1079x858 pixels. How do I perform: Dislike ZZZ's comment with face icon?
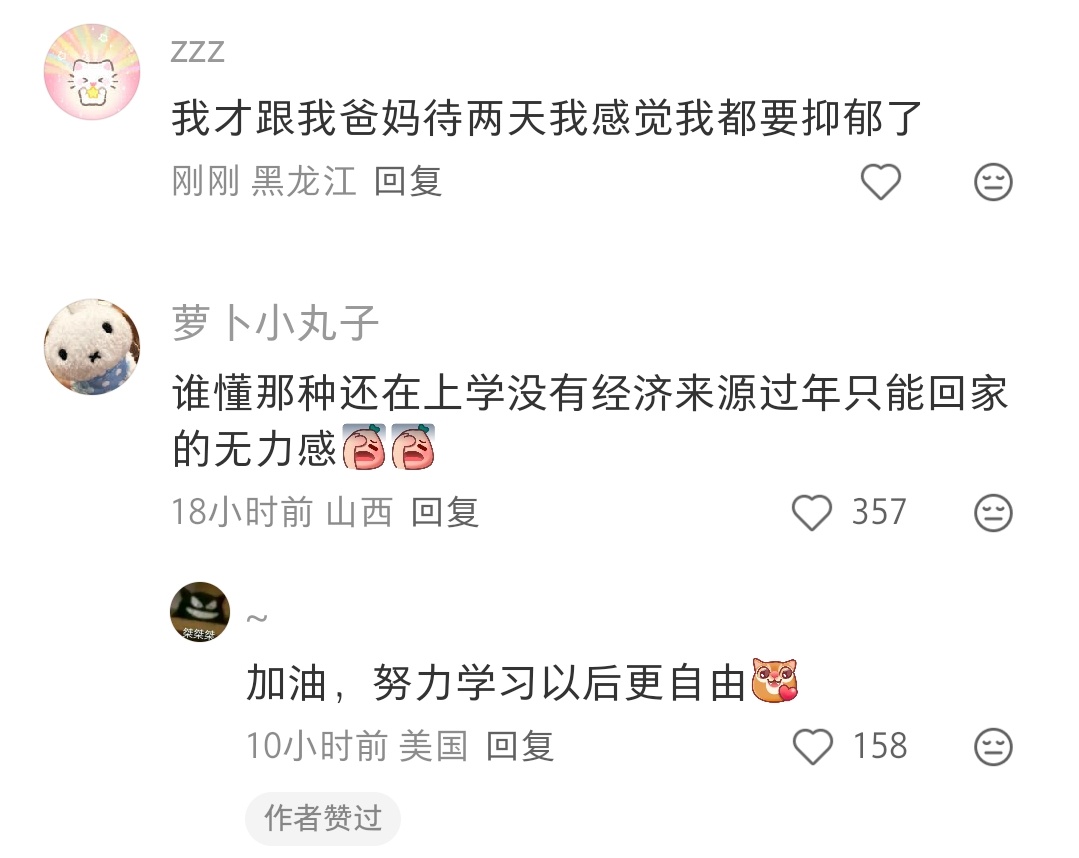click(x=993, y=182)
